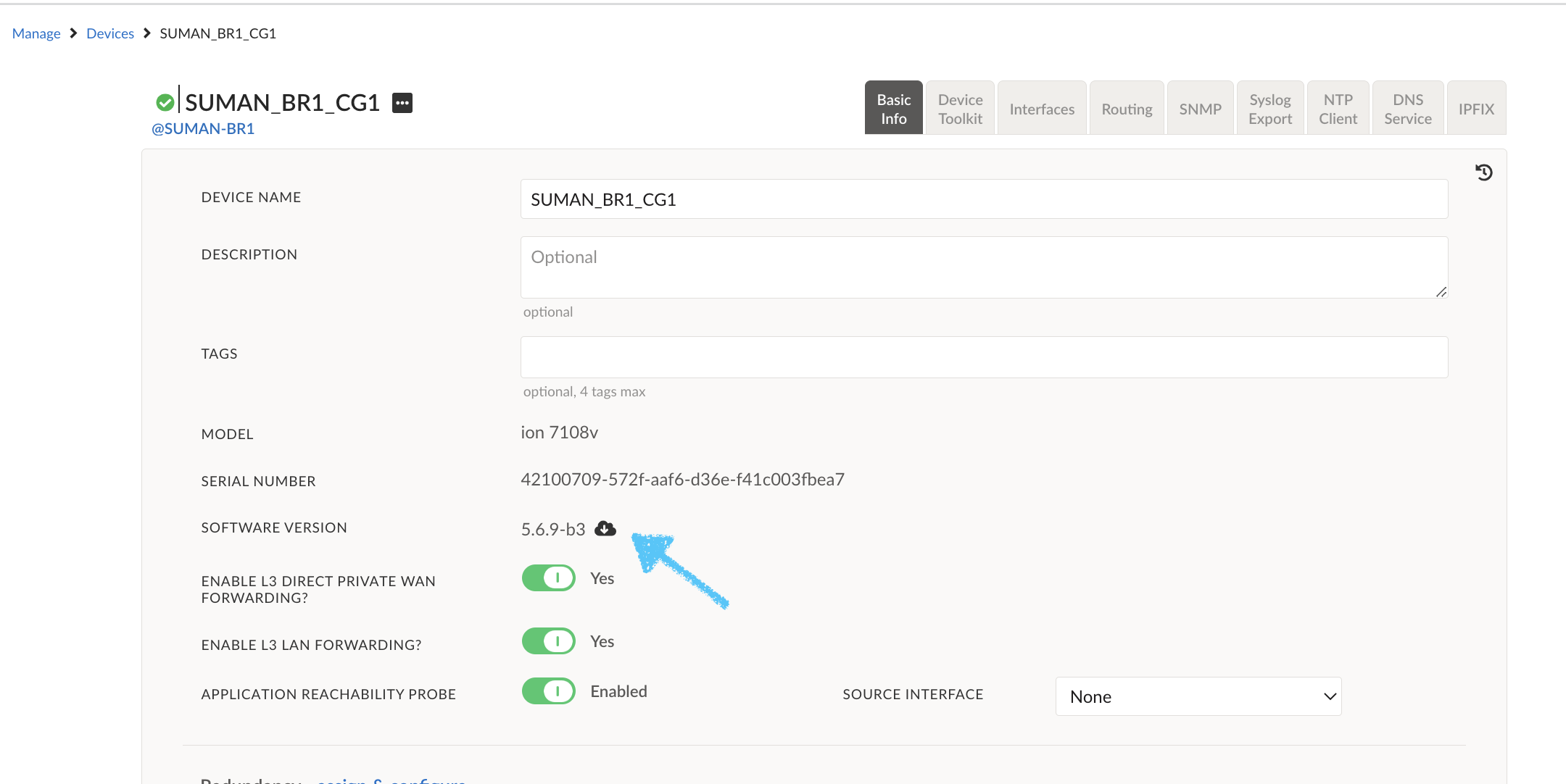Toggle L3 Direct Private WAN Forwarding
The height and width of the screenshot is (784, 1566).
coord(549,578)
